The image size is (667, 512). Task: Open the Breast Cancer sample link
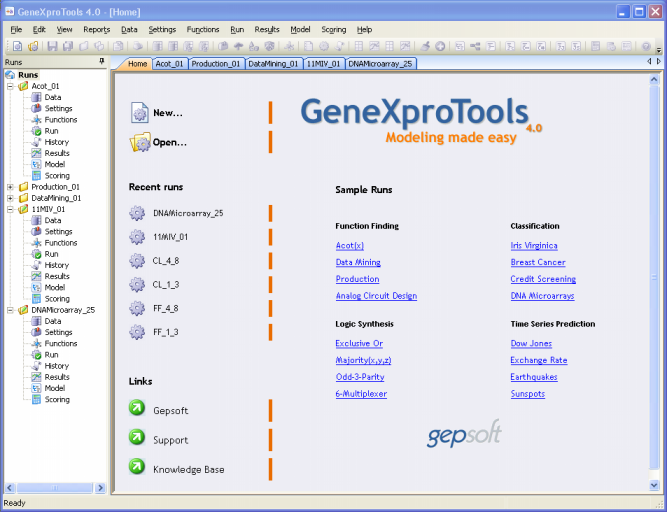click(538, 262)
